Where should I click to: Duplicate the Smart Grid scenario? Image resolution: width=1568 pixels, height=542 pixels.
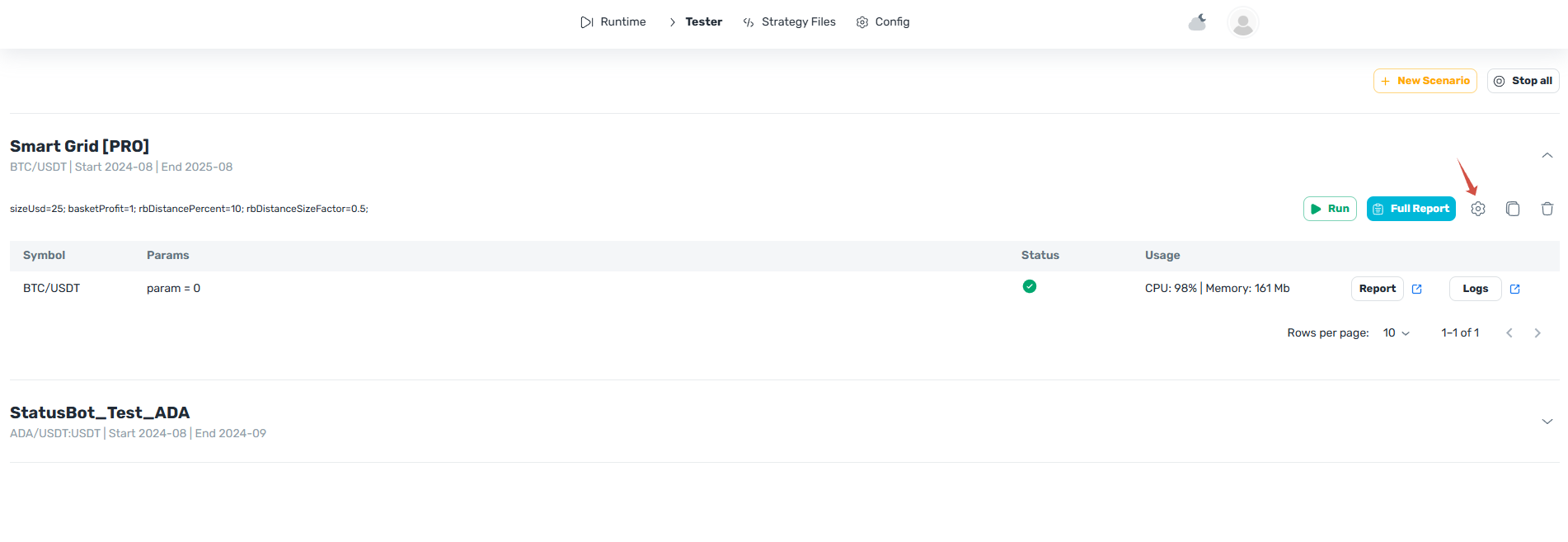point(1513,209)
